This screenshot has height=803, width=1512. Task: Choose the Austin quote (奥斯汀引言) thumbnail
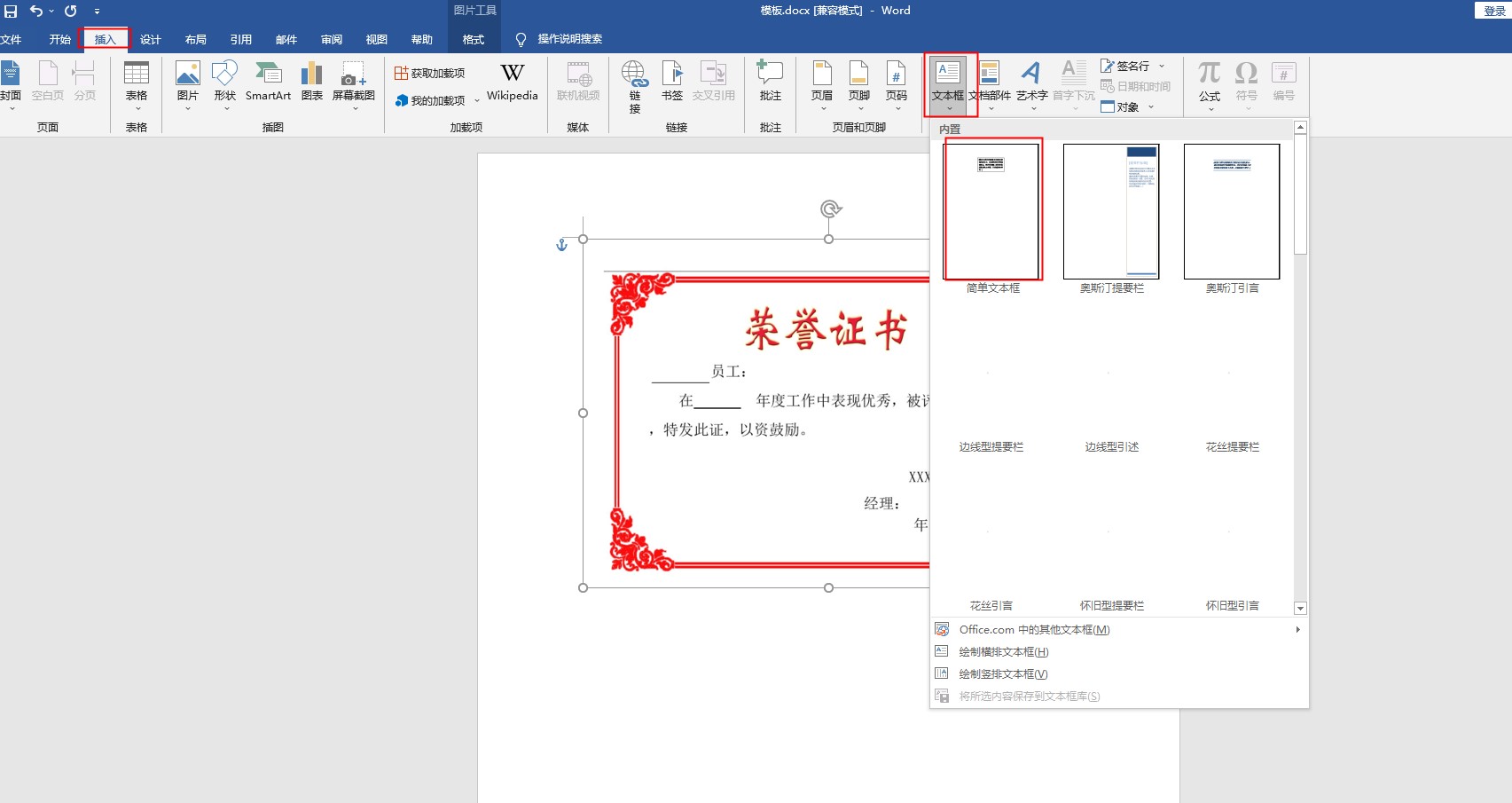click(1232, 211)
